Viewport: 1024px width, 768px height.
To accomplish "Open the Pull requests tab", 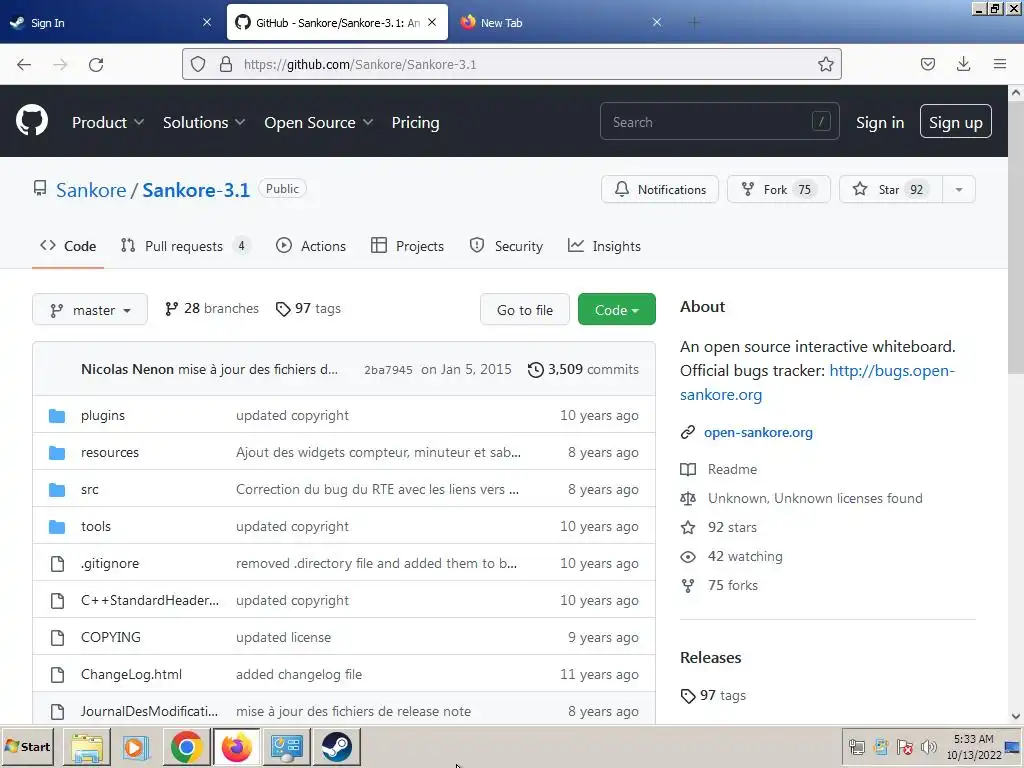I will tap(185, 246).
